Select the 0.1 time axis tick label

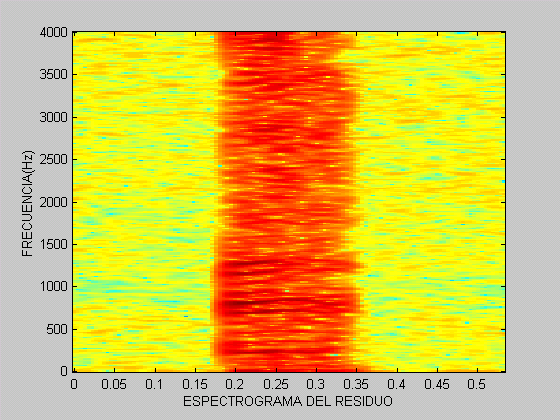pos(154,385)
